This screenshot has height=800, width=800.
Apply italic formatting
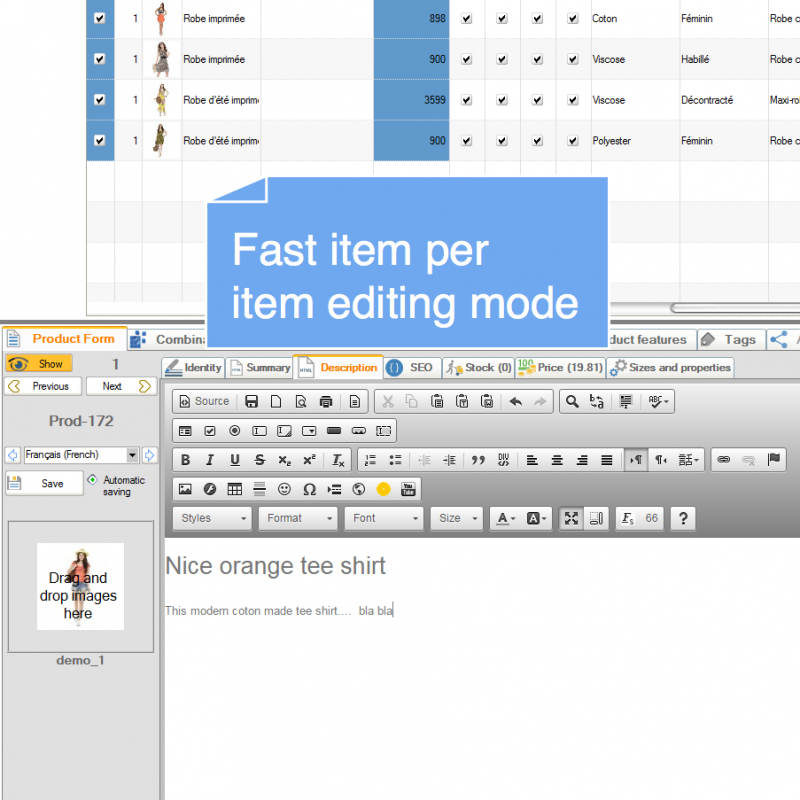[x=210, y=460]
